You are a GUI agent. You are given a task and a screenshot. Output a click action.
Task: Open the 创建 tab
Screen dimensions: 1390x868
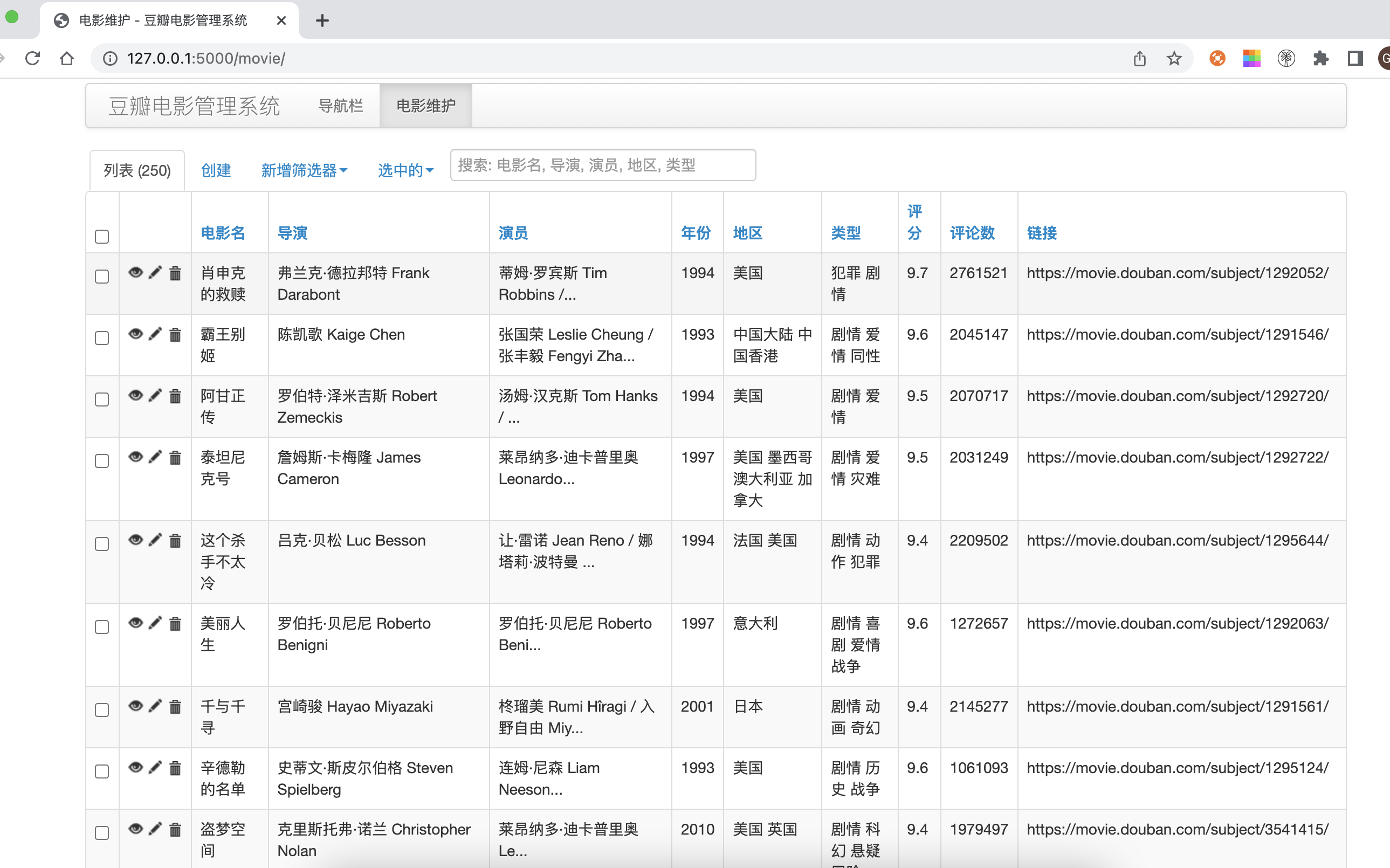point(216,170)
